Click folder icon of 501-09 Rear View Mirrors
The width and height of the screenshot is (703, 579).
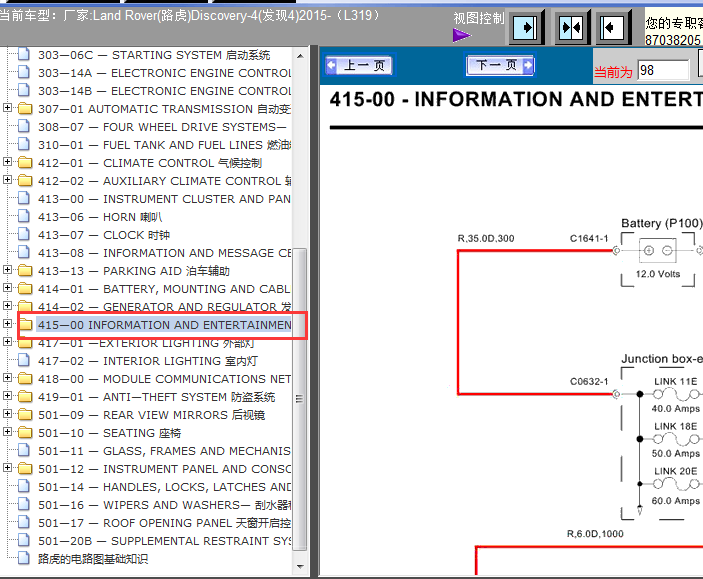(x=25, y=414)
